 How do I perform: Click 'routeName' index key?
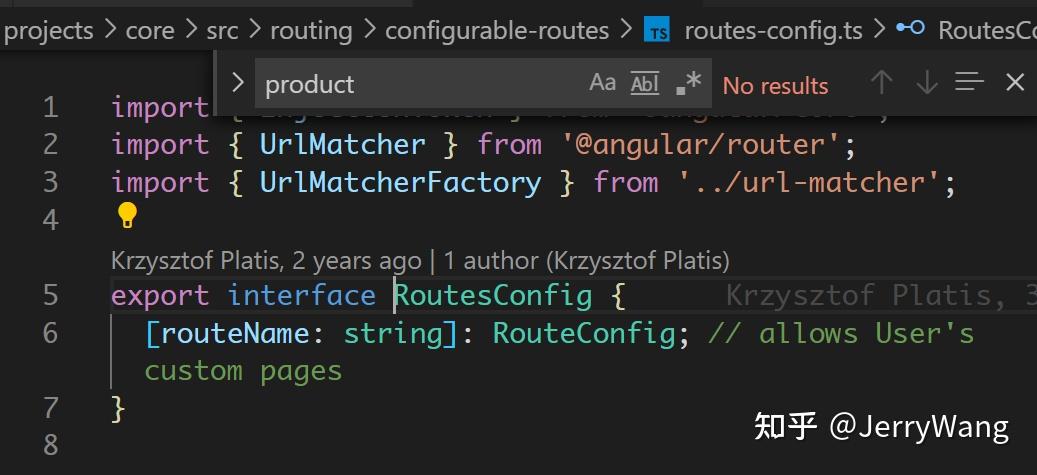point(235,333)
